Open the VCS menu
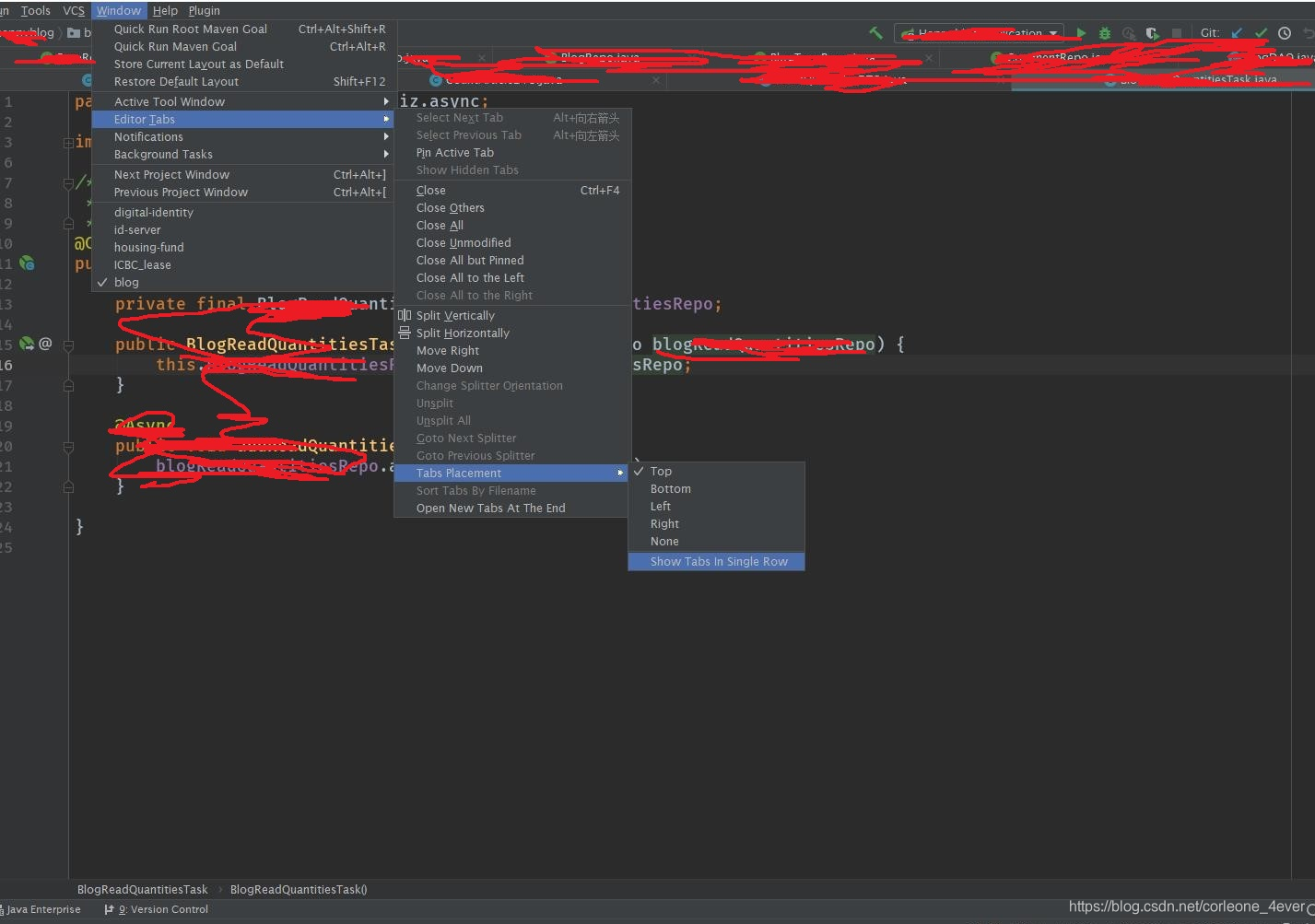 [x=74, y=10]
